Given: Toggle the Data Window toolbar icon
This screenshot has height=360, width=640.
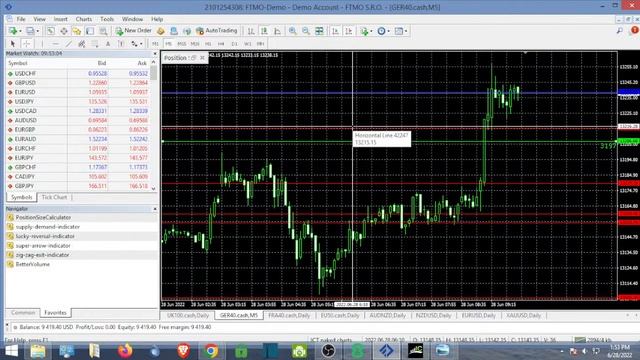Looking at the screenshot, I should [x=64, y=31].
